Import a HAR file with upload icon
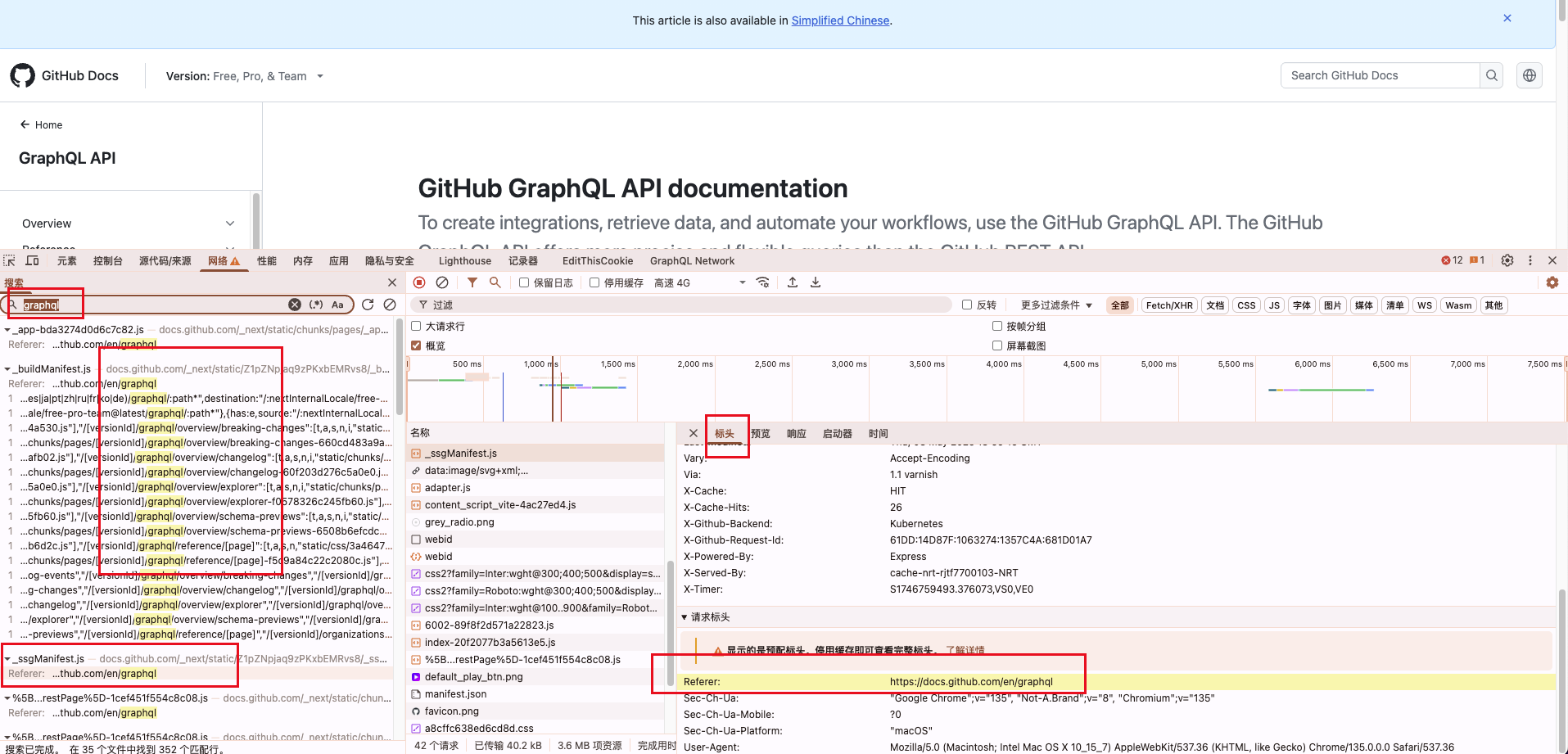Image resolution: width=1568 pixels, height=754 pixels. coord(793,282)
